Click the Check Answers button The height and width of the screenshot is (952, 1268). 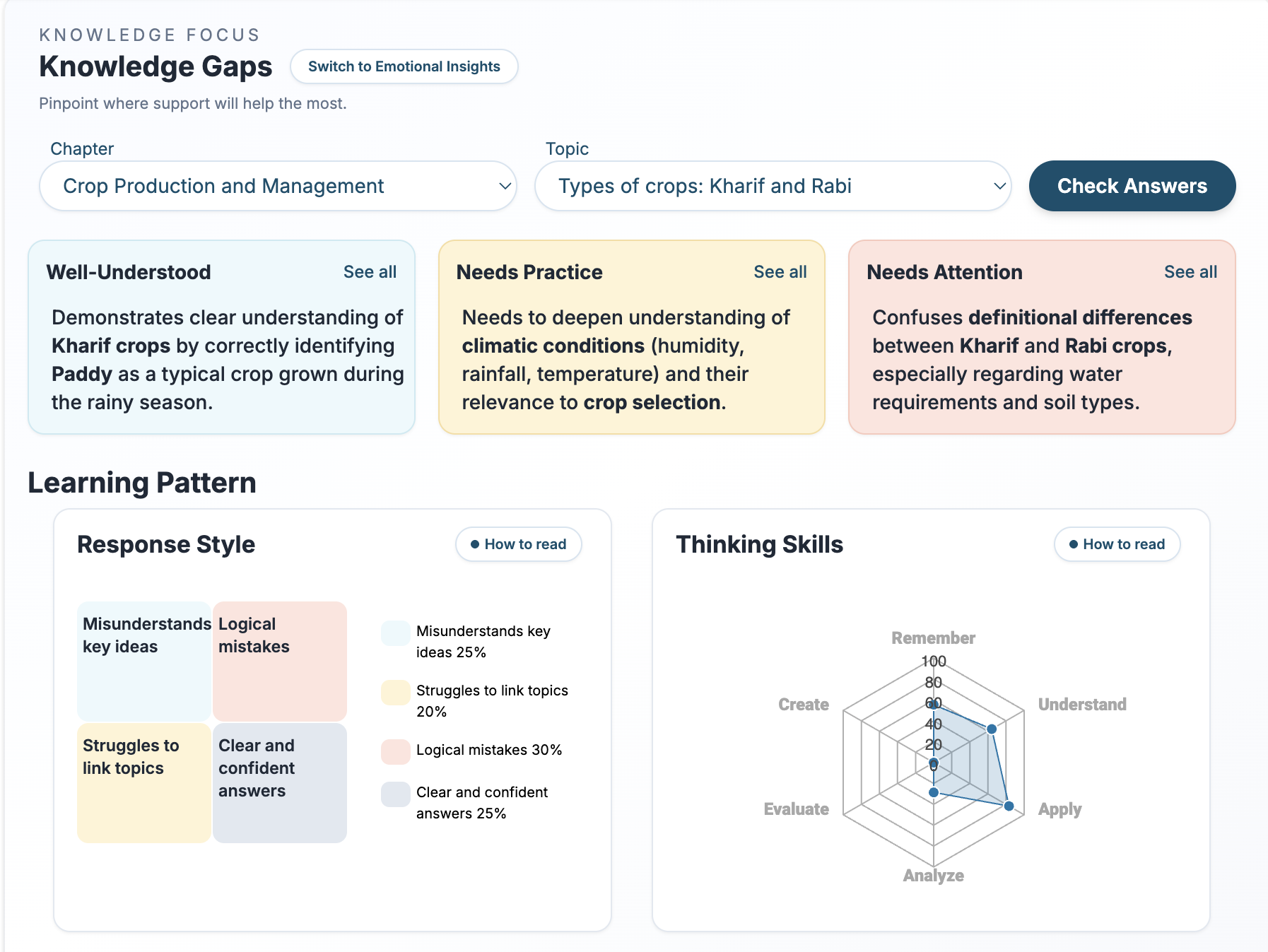1132,186
